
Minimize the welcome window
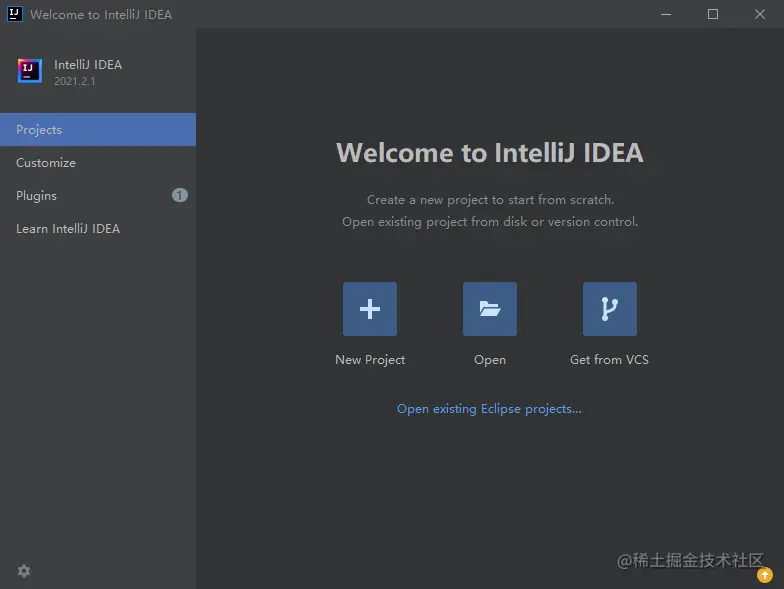point(666,14)
